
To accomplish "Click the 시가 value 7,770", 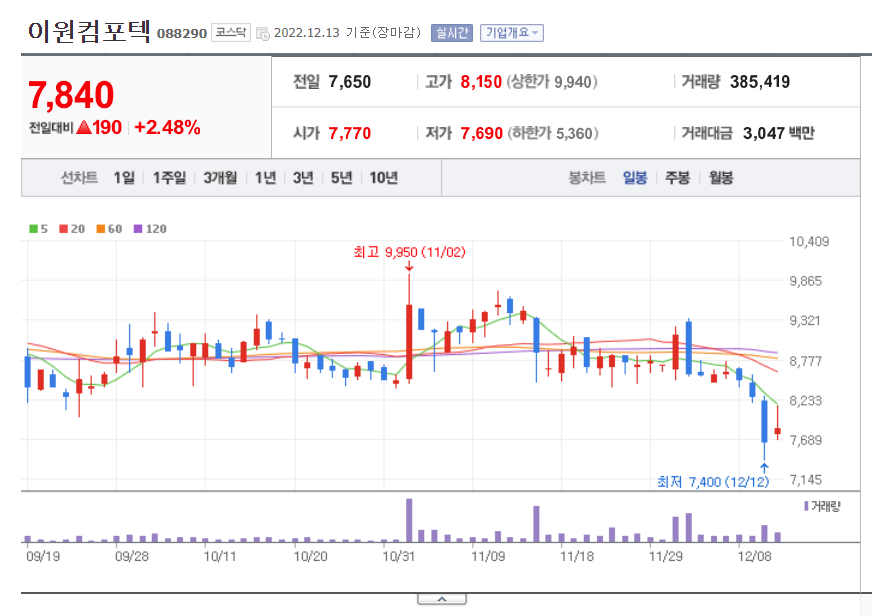I will tap(349, 133).
